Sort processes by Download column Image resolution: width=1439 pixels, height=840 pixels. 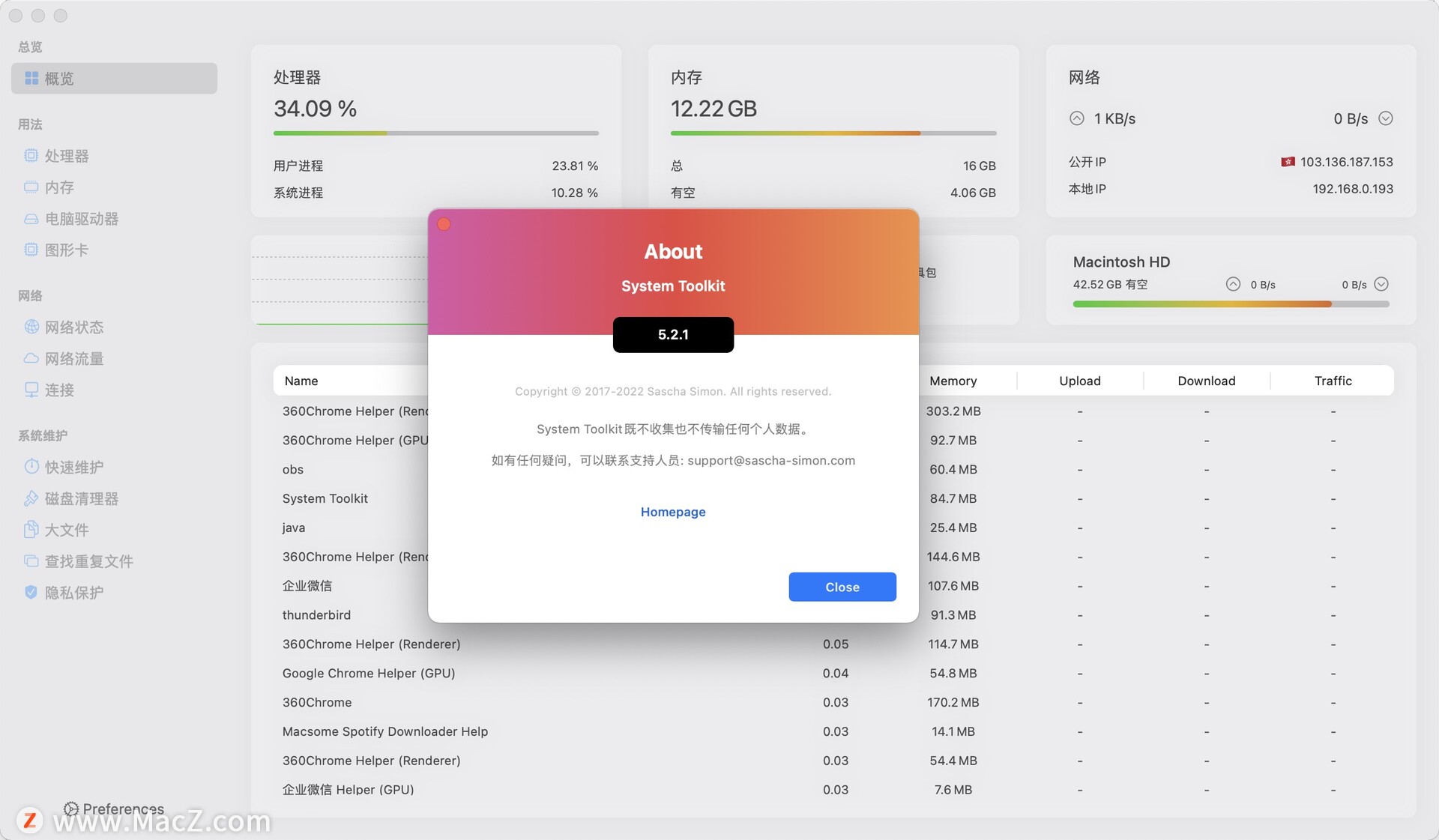coord(1207,381)
